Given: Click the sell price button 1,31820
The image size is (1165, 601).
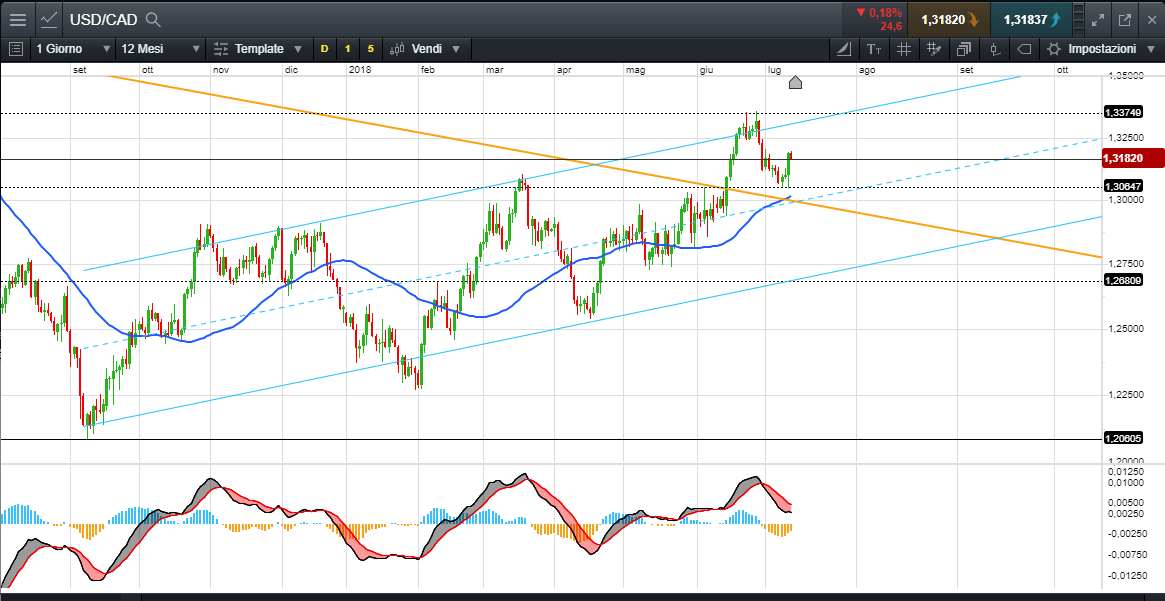Looking at the screenshot, I should pyautogui.click(x=949, y=20).
